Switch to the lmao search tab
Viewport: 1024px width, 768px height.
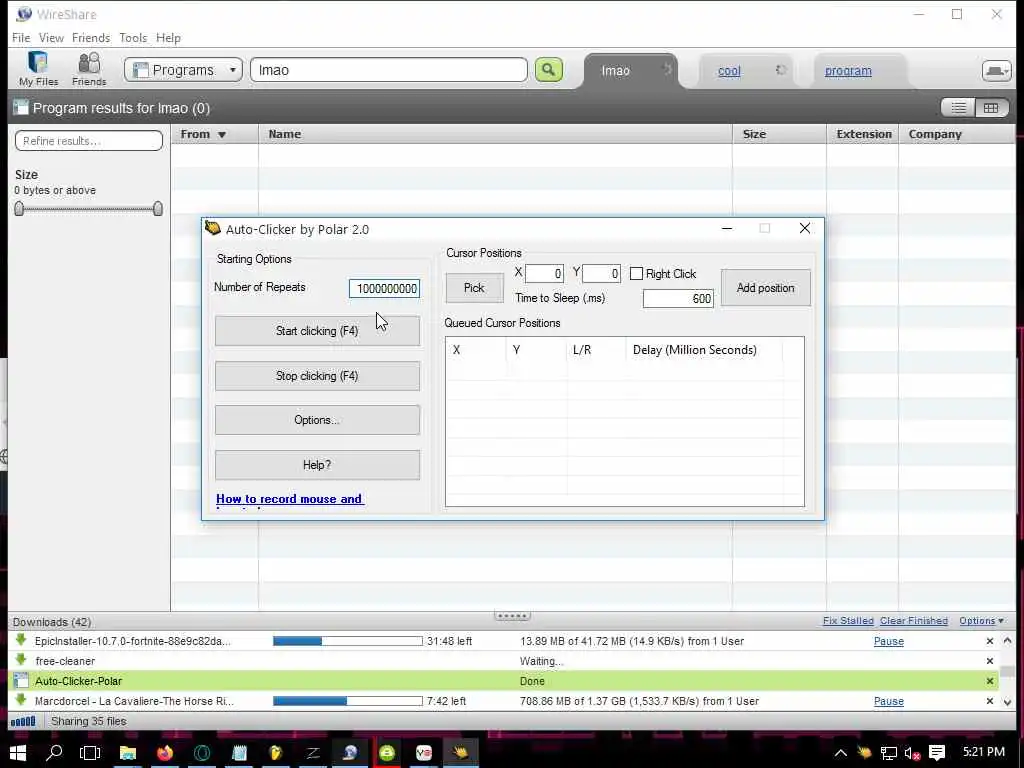click(x=615, y=71)
